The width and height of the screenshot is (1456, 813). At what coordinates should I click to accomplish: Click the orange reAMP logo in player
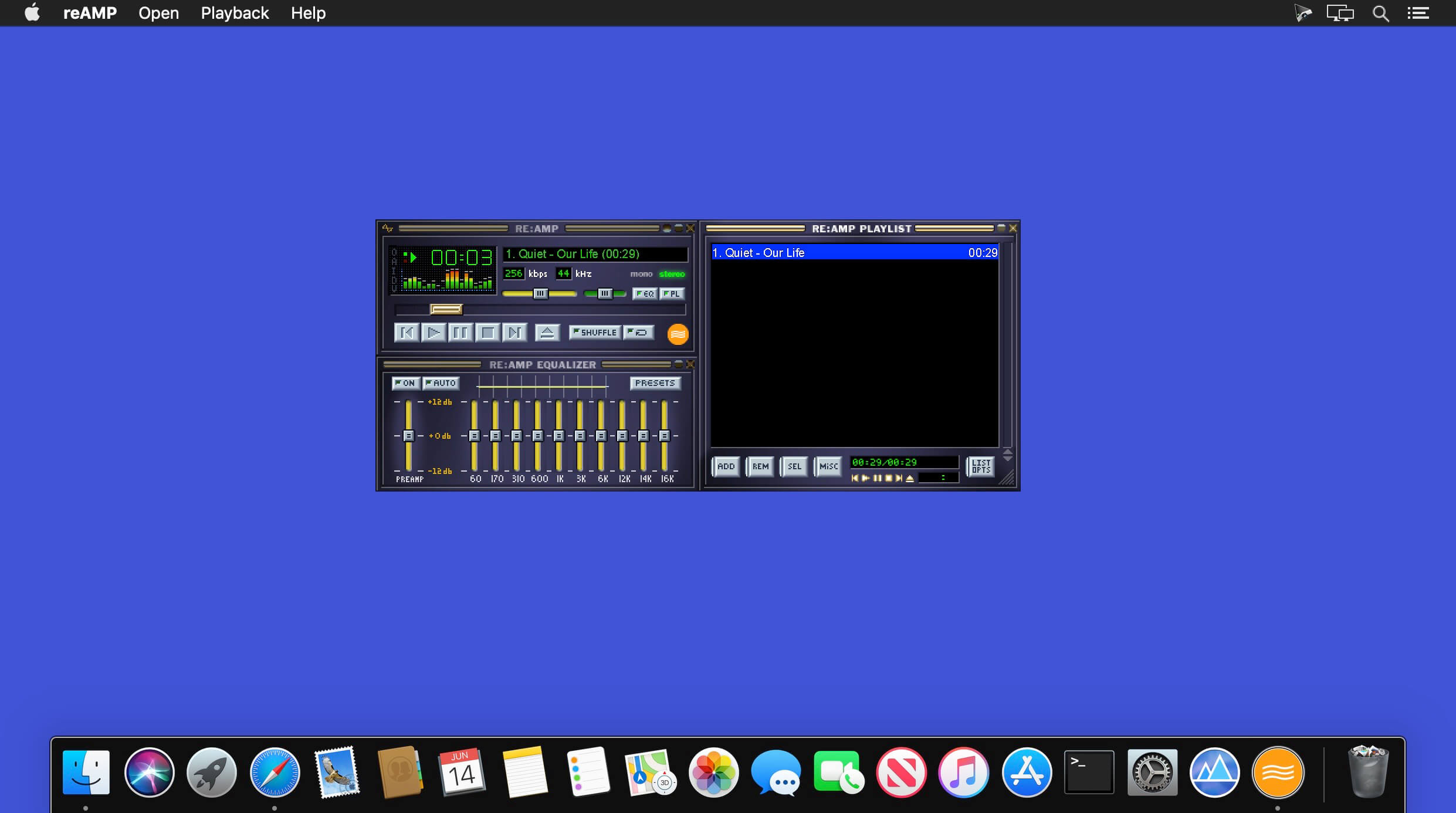pos(678,334)
